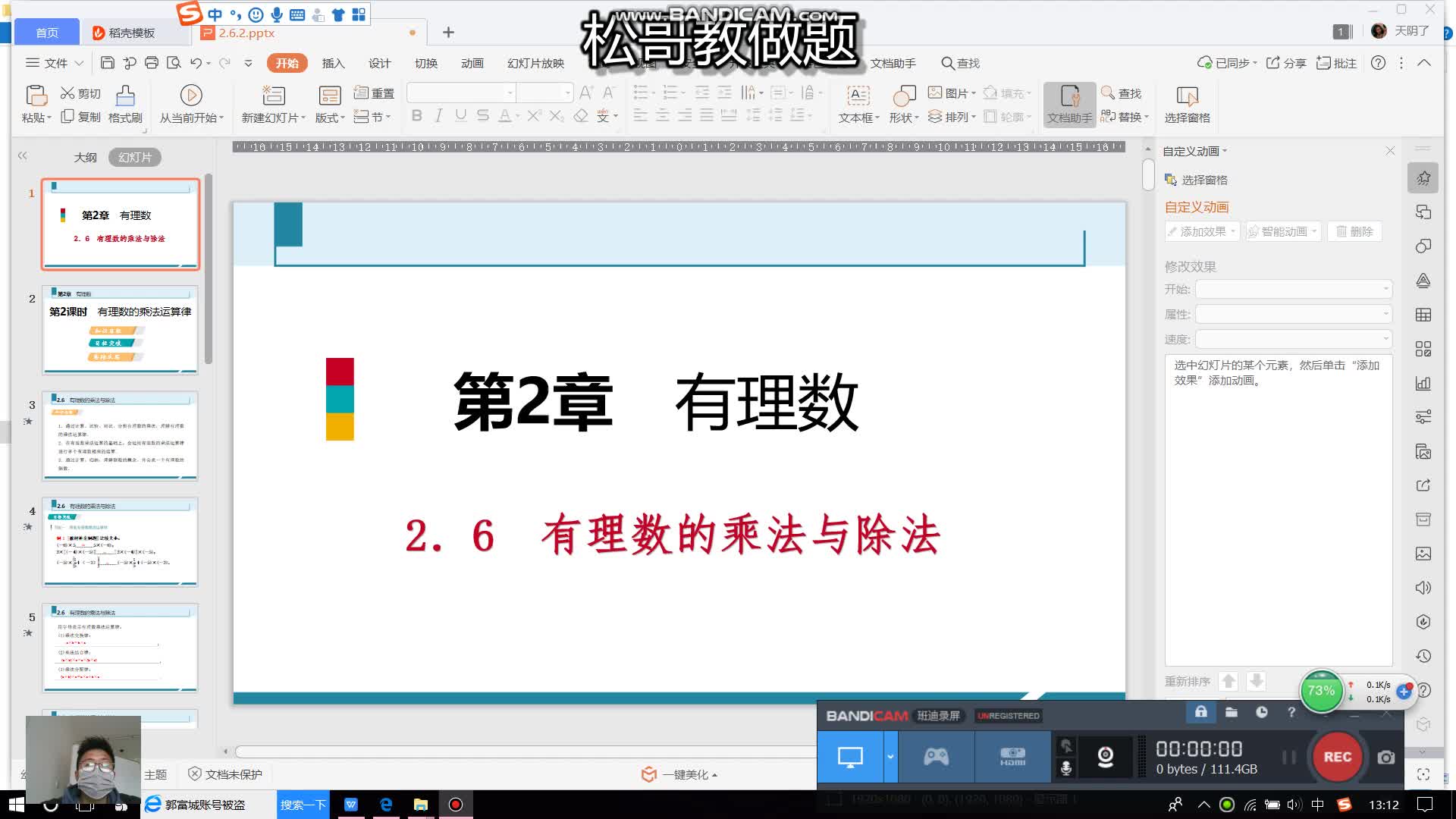Click the table grid icon in right sidebar
This screenshot has height=819, width=1456.
[1423, 315]
